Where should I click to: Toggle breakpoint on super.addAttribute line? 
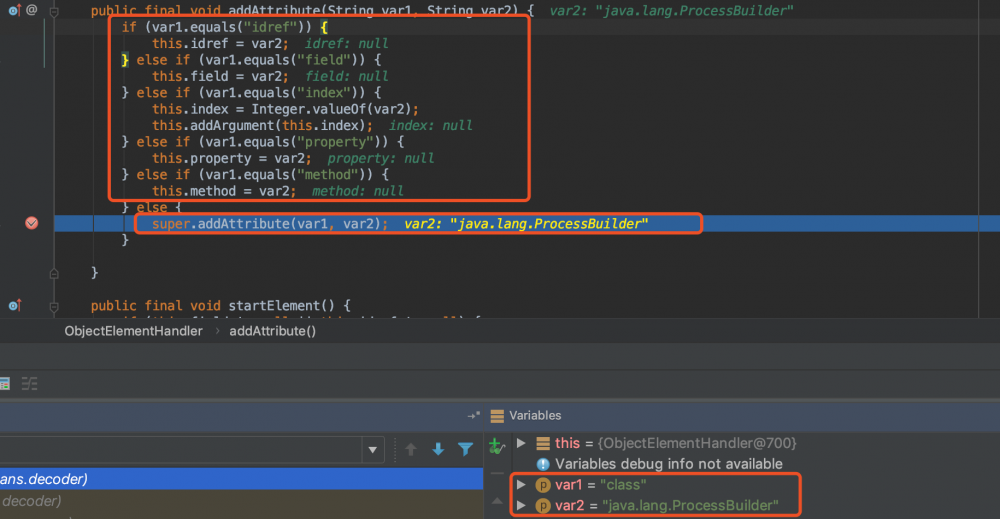31,223
